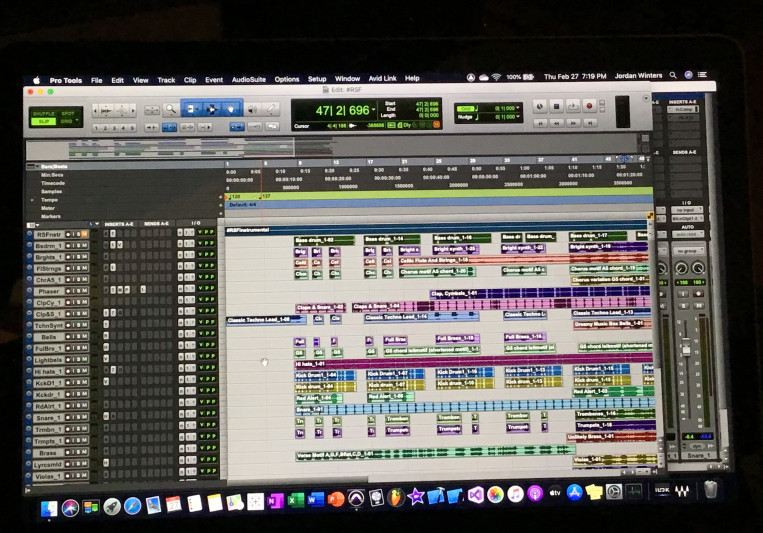The width and height of the screenshot is (763, 533).
Task: Open Grid value dropdown
Action: [x=518, y=108]
